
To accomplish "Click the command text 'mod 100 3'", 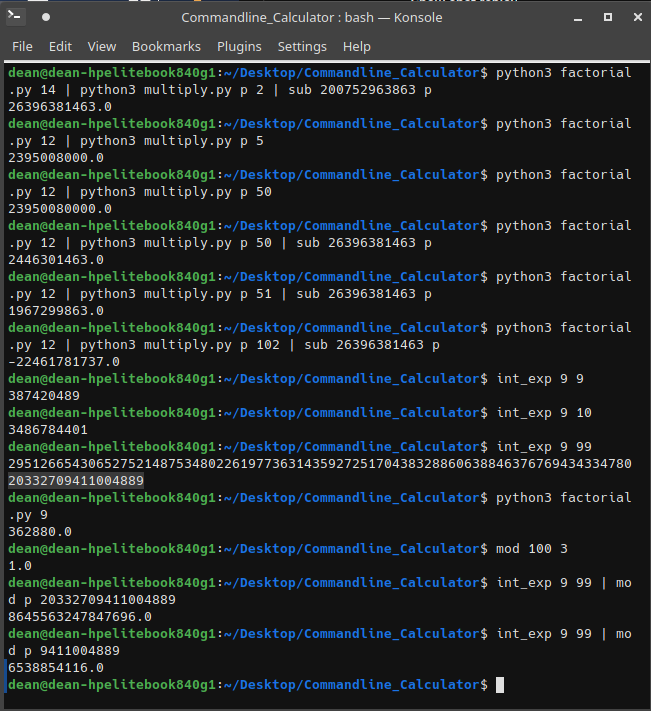I will point(532,549).
